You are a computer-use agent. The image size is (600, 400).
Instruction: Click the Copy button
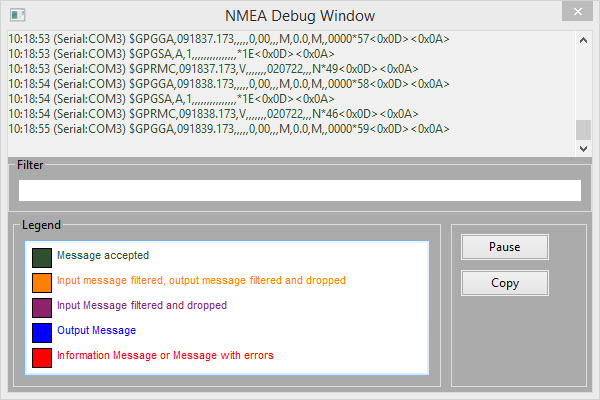505,283
